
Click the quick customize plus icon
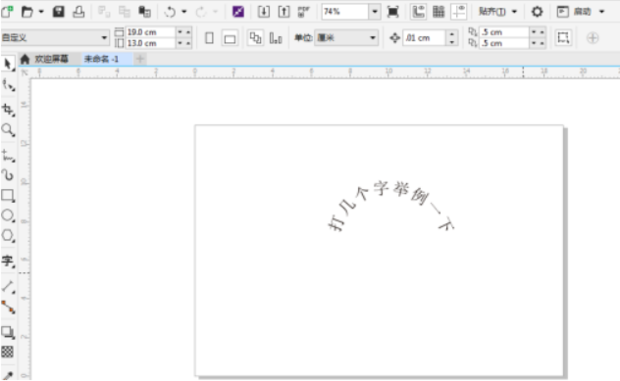[x=592, y=38]
